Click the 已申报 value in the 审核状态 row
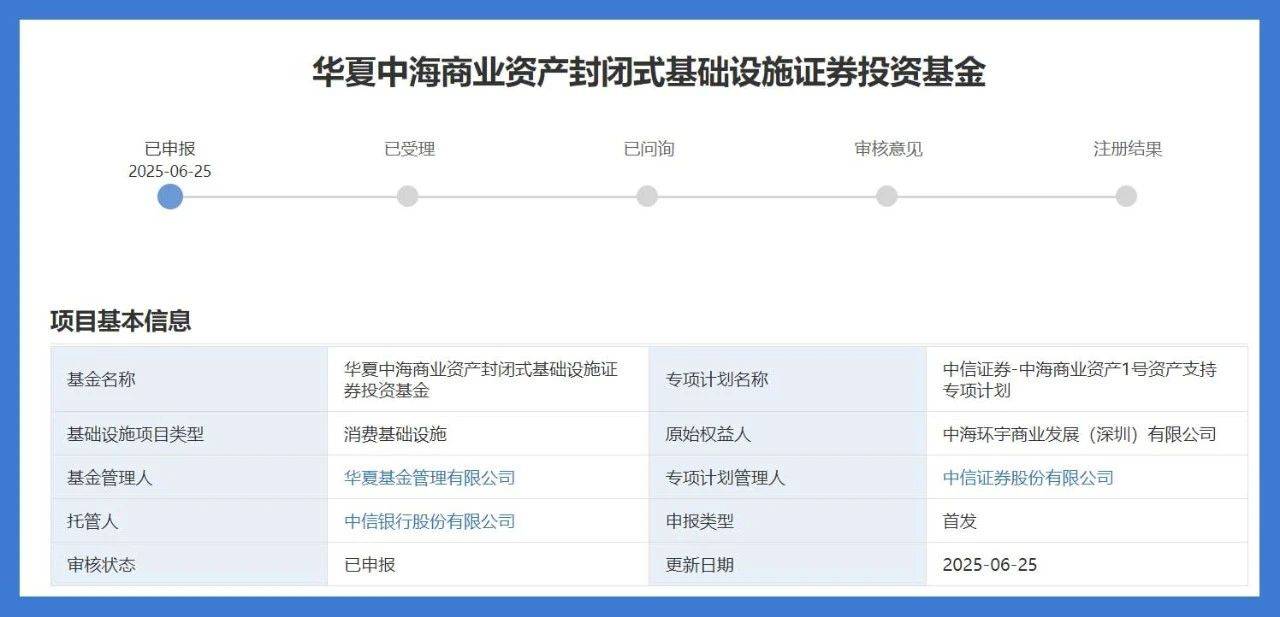Viewport: 1280px width, 617px height. coord(370,564)
